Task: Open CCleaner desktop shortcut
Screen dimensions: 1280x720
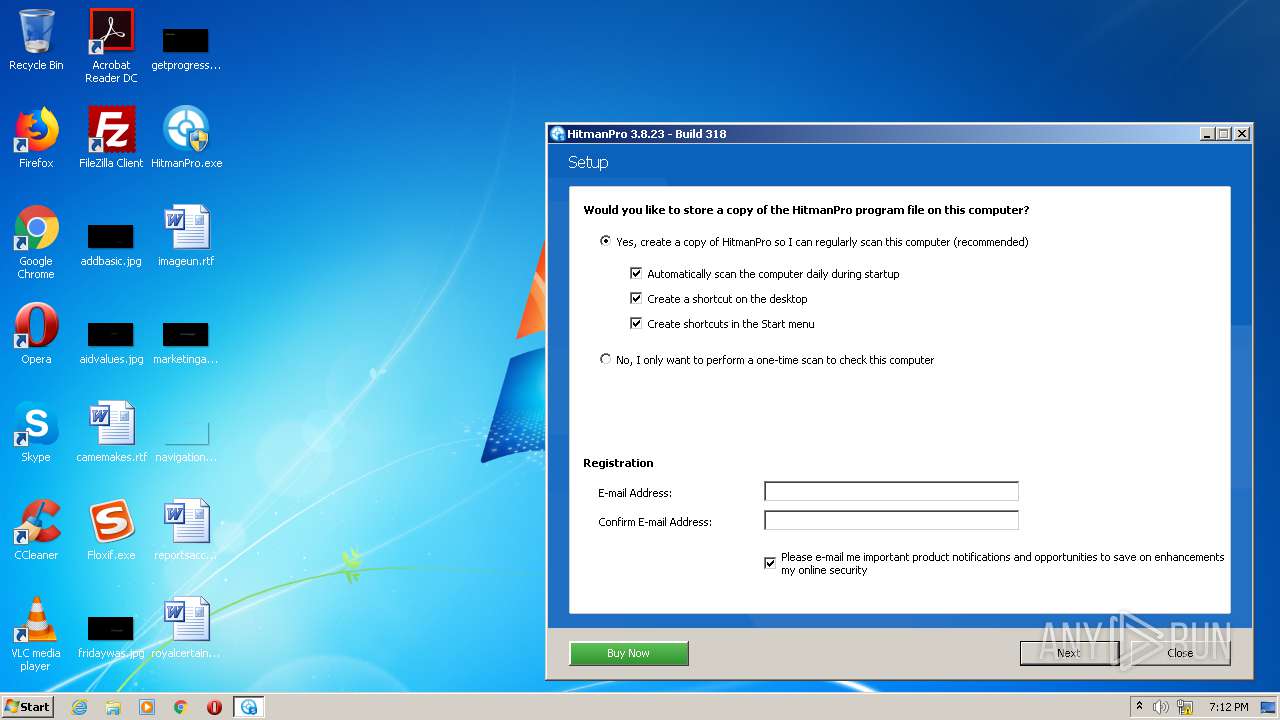Action: [x=36, y=529]
